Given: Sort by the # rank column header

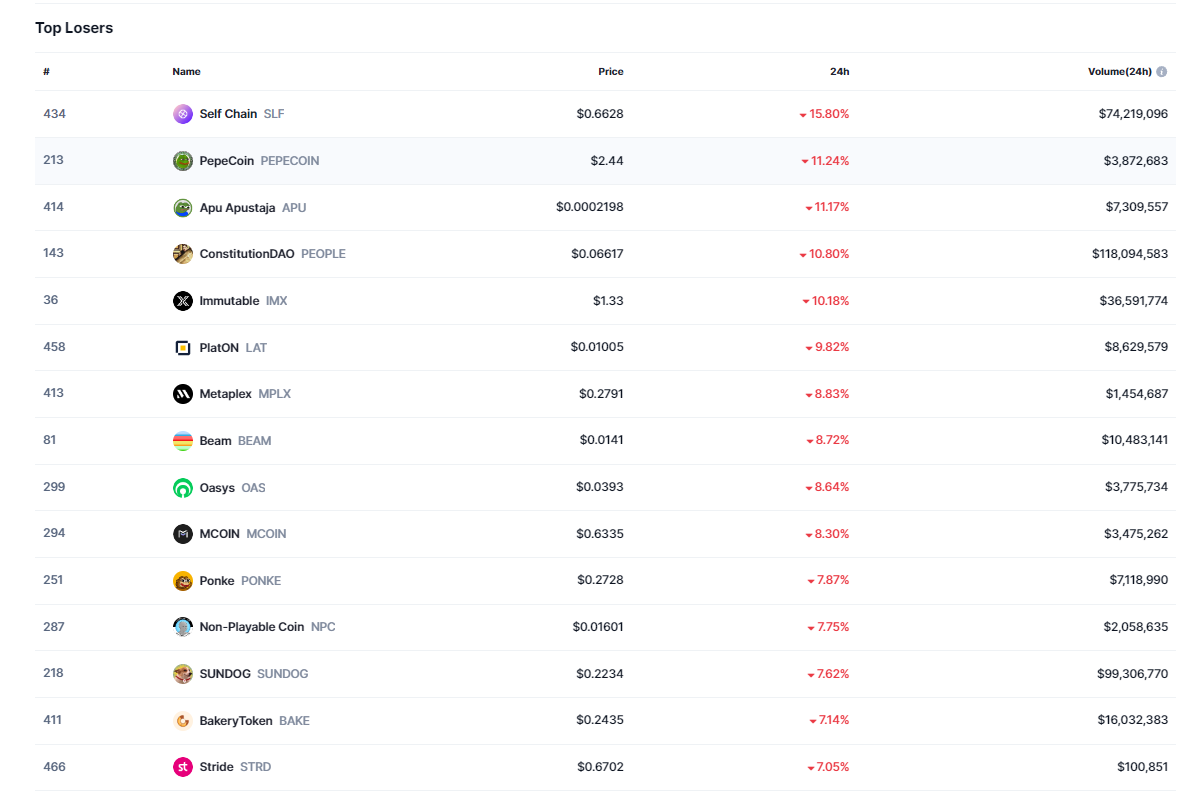Looking at the screenshot, I should pos(46,72).
